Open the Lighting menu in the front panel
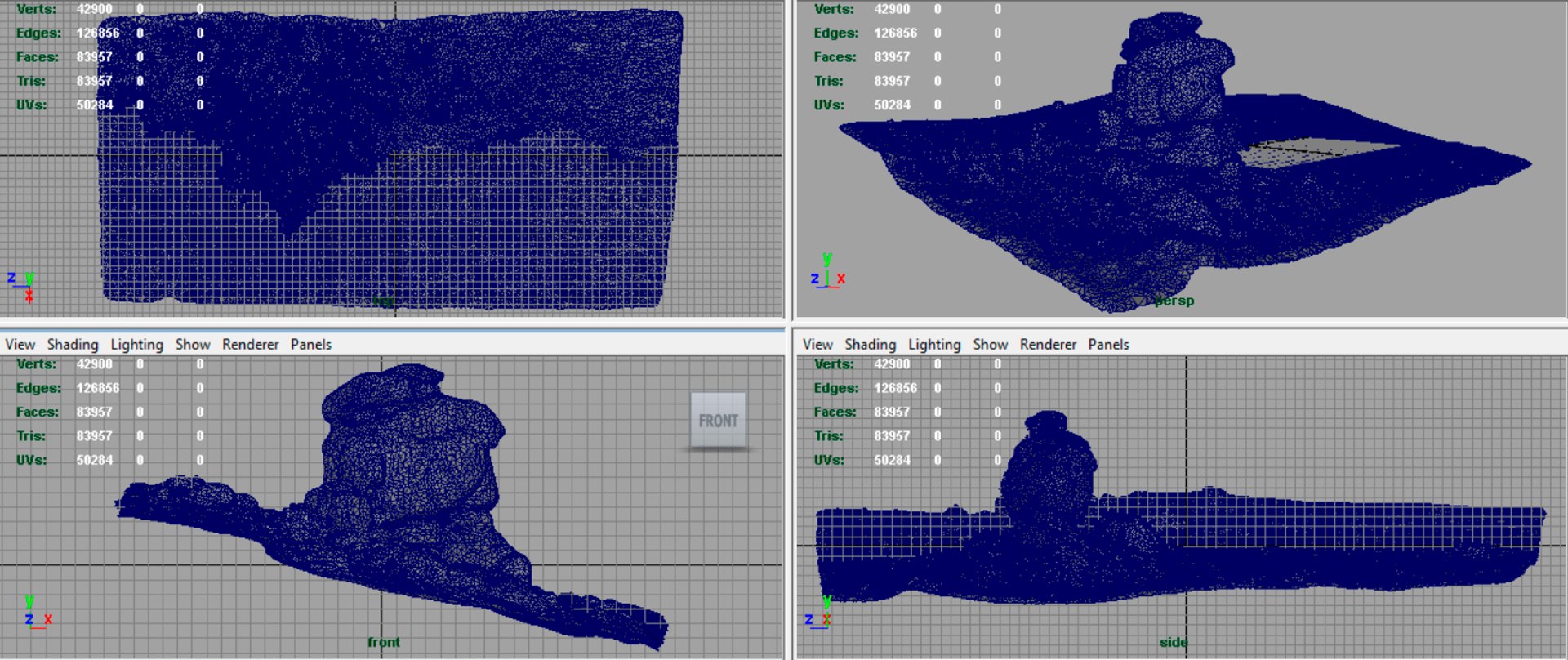This screenshot has height=660, width=1568. [137, 345]
